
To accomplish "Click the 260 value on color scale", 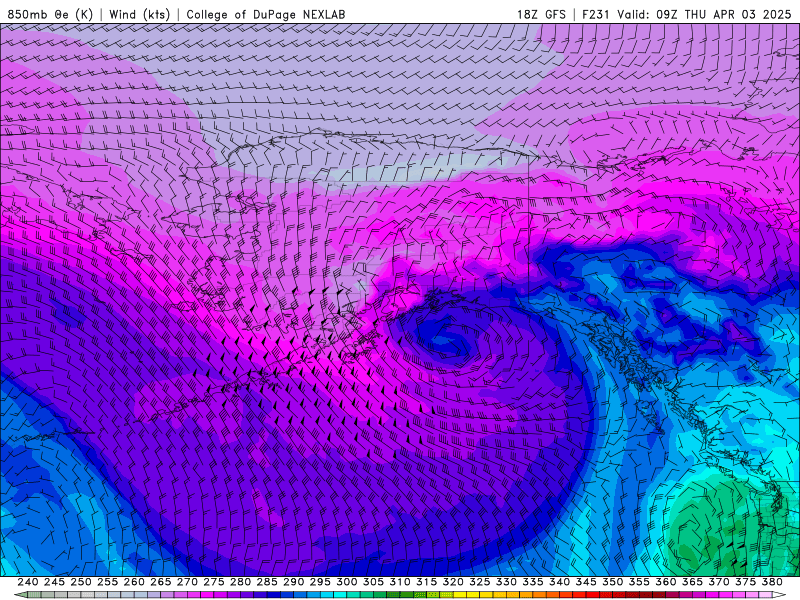I will click(x=134, y=582).
